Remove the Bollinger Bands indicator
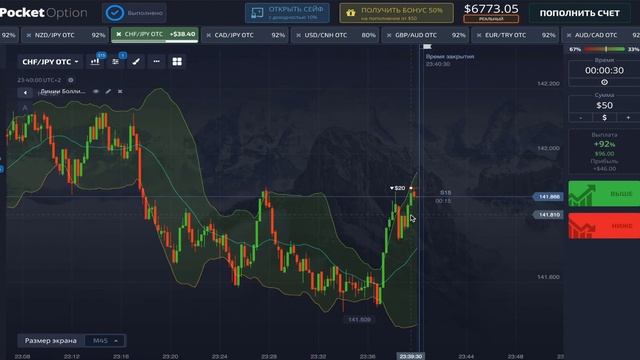This screenshot has height=360, width=640. 120,91
